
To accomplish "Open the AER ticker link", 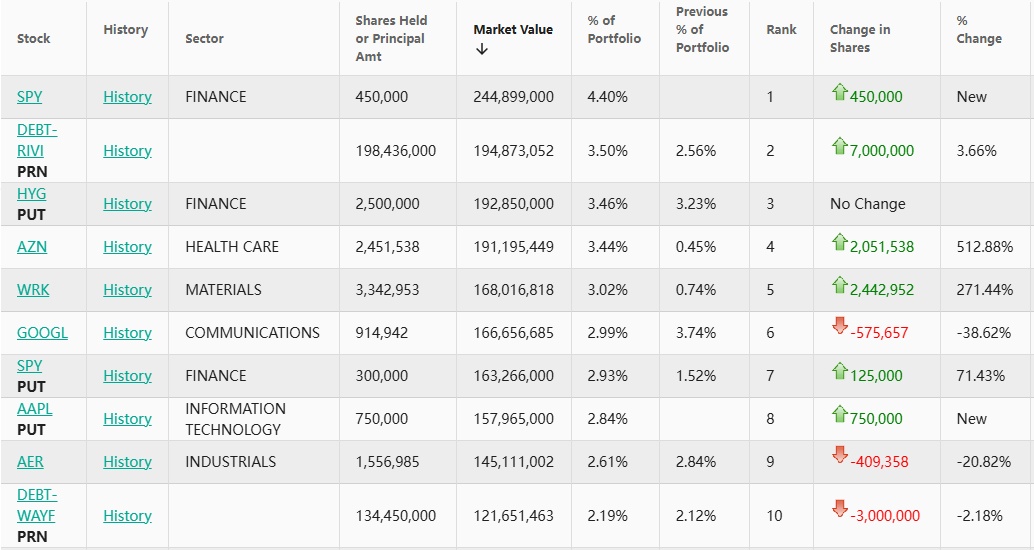I will click(x=30, y=461).
